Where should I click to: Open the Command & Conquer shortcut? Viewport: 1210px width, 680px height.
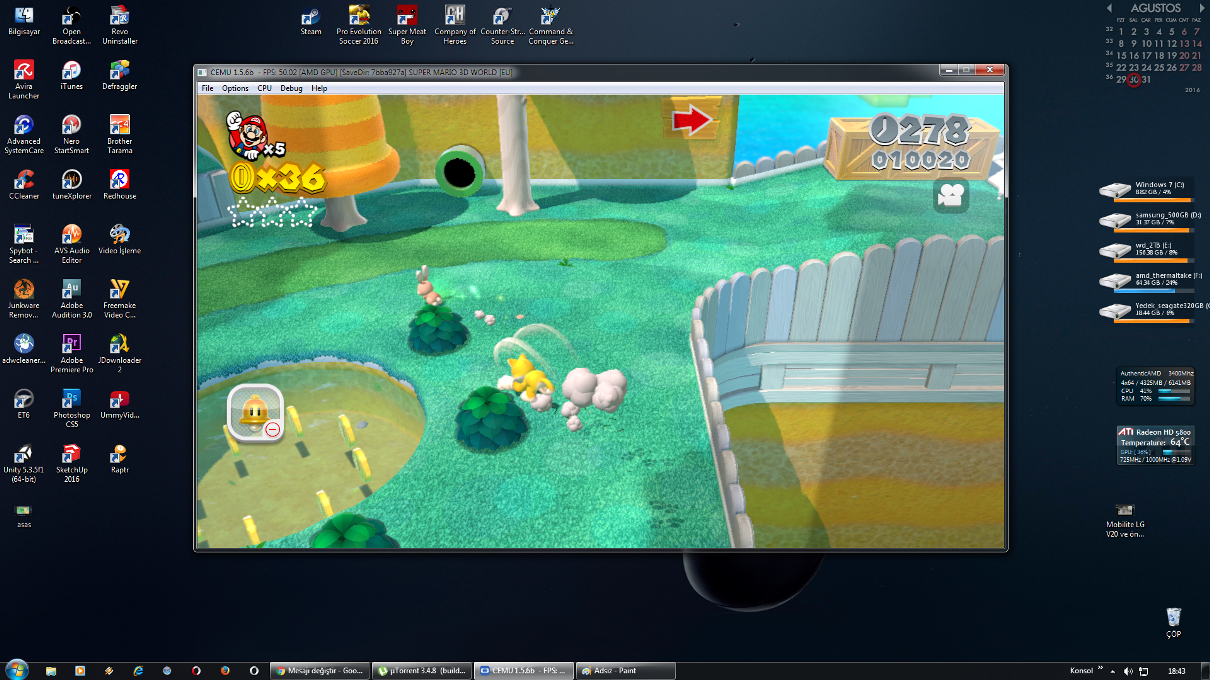[x=551, y=25]
